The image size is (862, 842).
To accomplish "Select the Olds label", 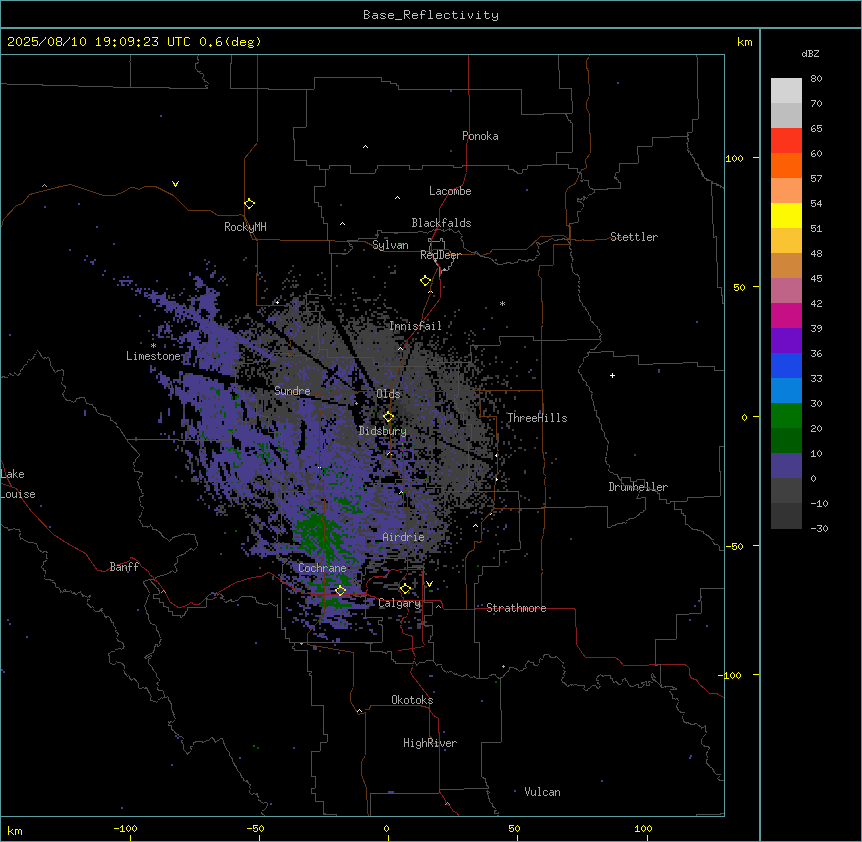I will pos(388,394).
